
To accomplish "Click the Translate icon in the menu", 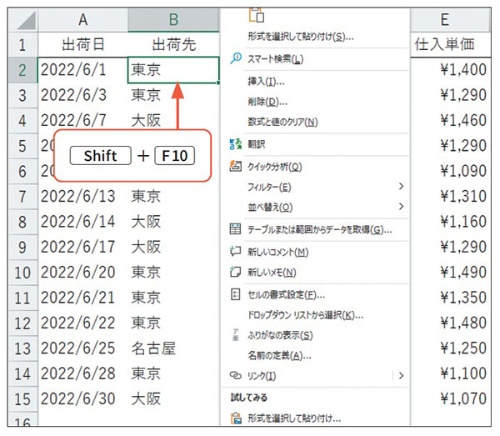I will [x=236, y=144].
